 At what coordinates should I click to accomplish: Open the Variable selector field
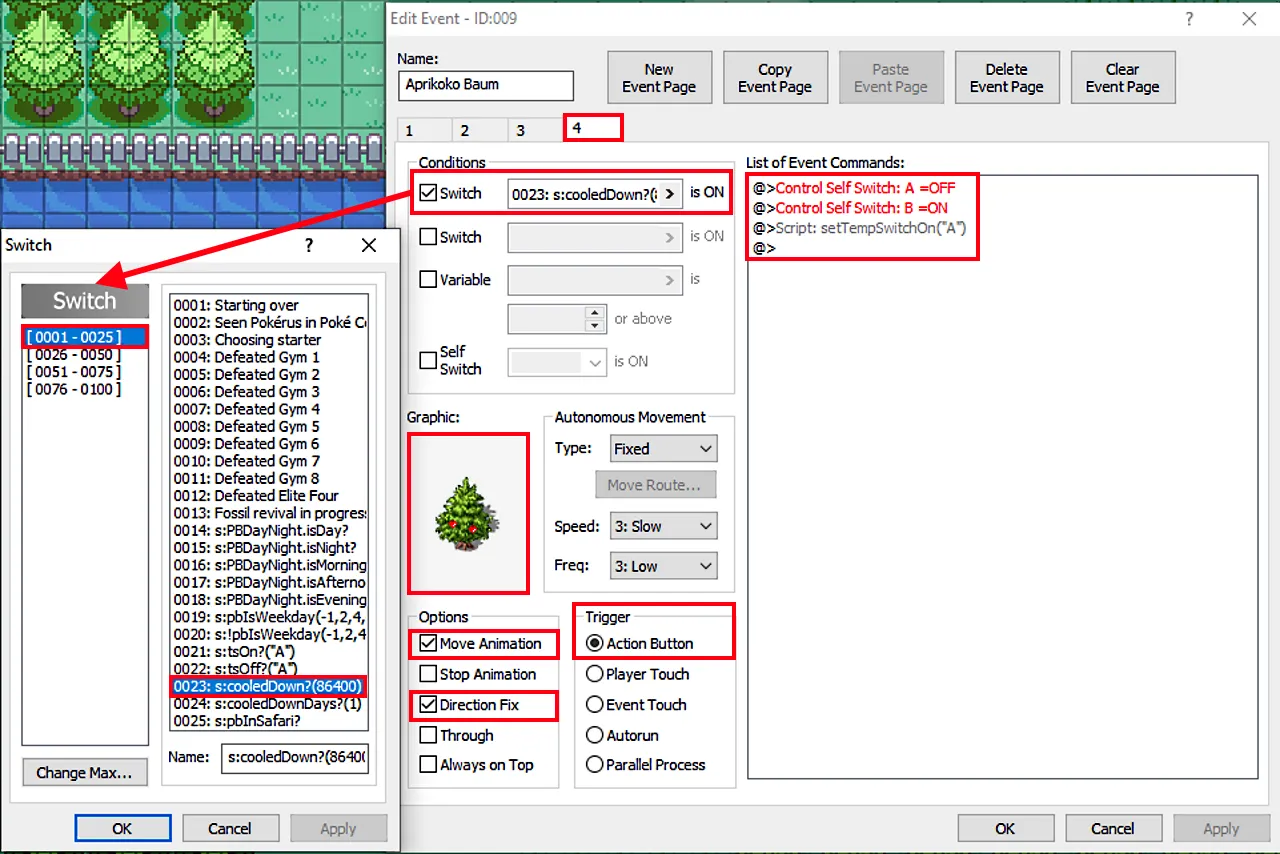click(595, 280)
